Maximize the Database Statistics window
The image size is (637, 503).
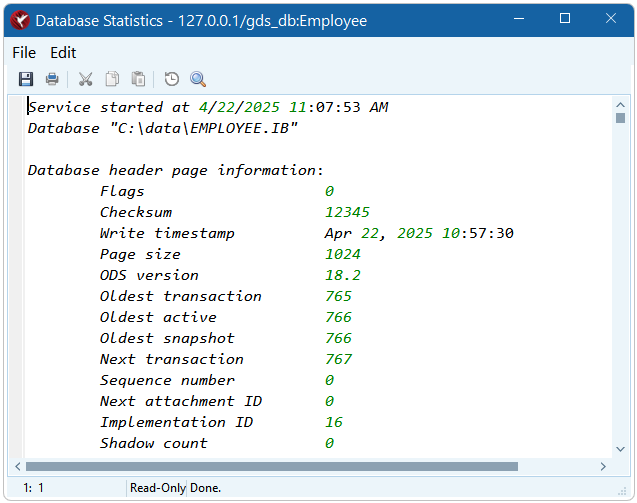[x=565, y=19]
